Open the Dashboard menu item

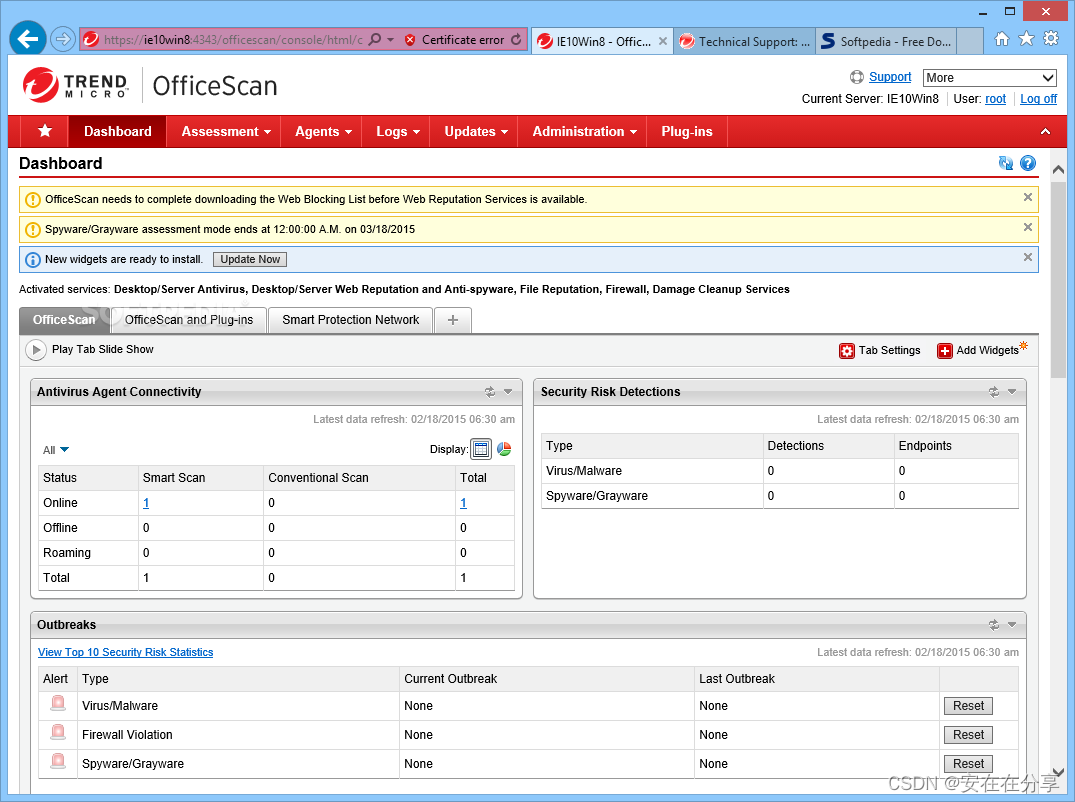(117, 132)
